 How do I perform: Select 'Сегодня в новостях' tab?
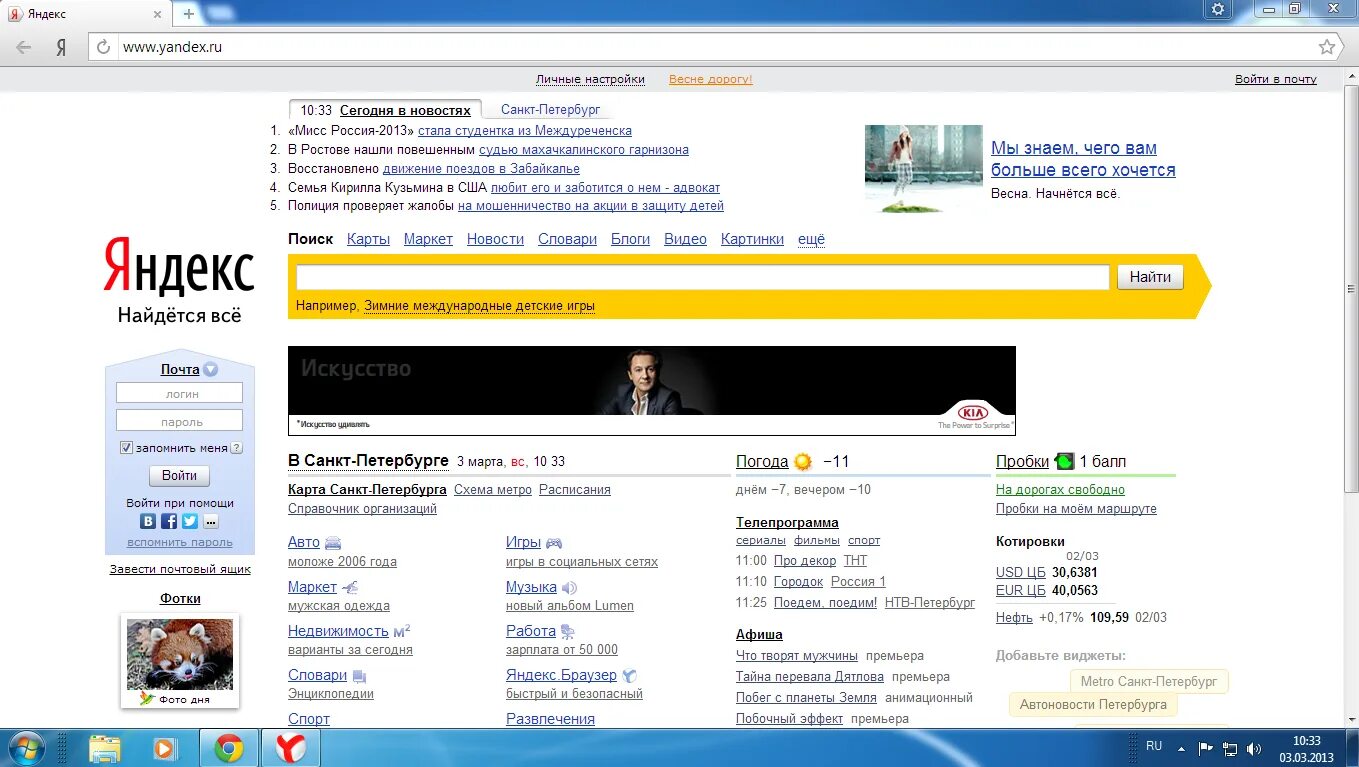405,110
